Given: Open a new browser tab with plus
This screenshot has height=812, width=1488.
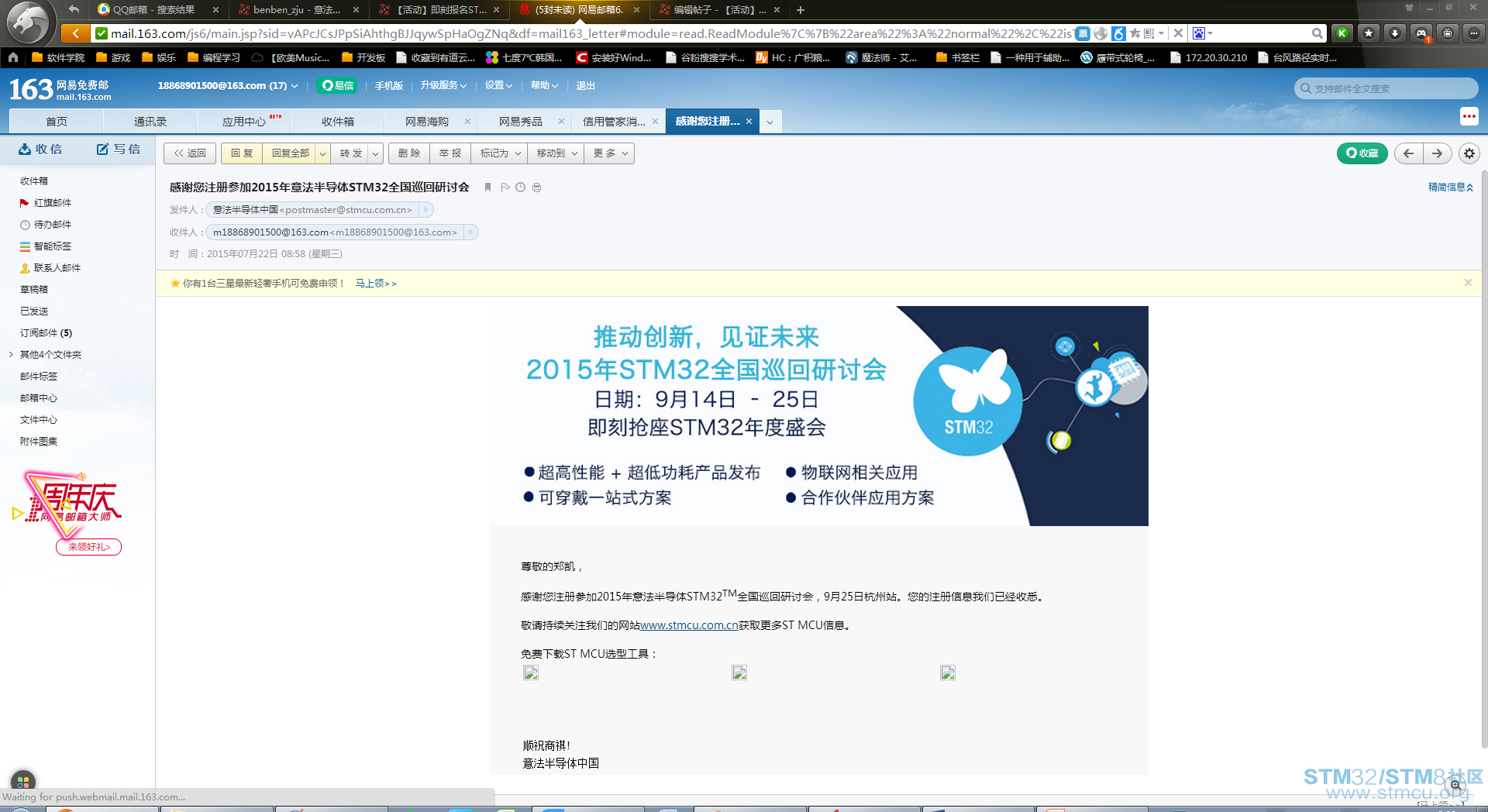Looking at the screenshot, I should point(801,10).
